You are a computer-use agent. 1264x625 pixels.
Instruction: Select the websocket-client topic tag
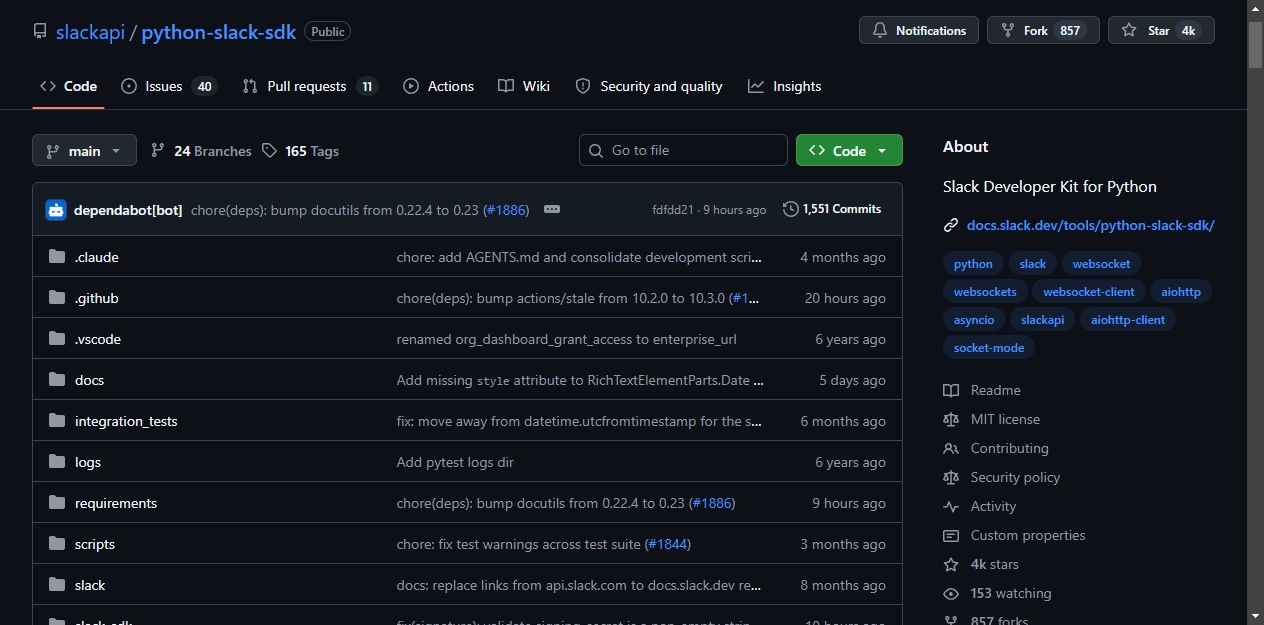(x=1089, y=292)
